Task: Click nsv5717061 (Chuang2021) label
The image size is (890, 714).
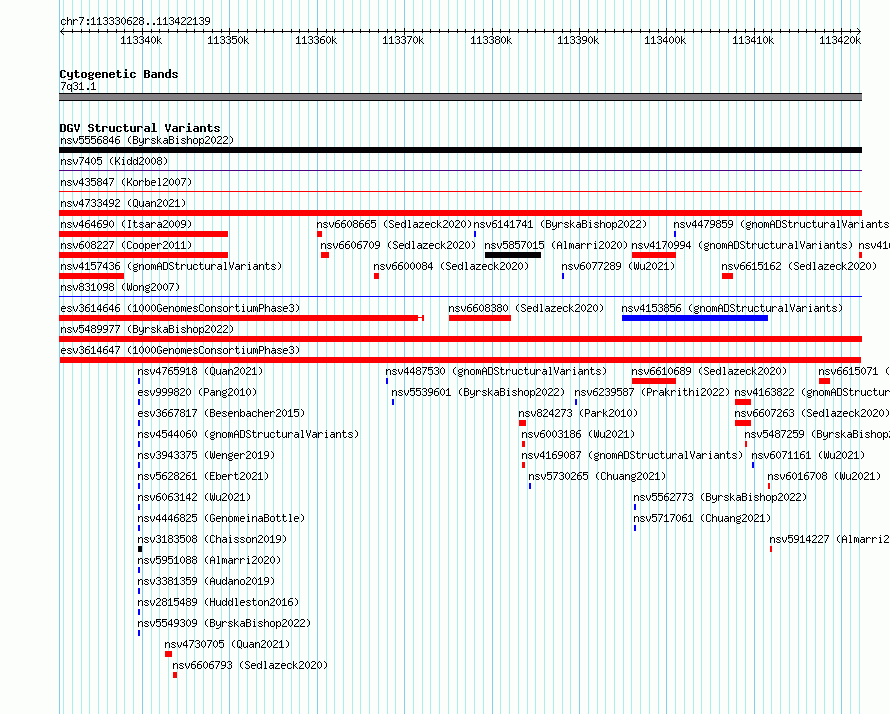Action: click(702, 518)
